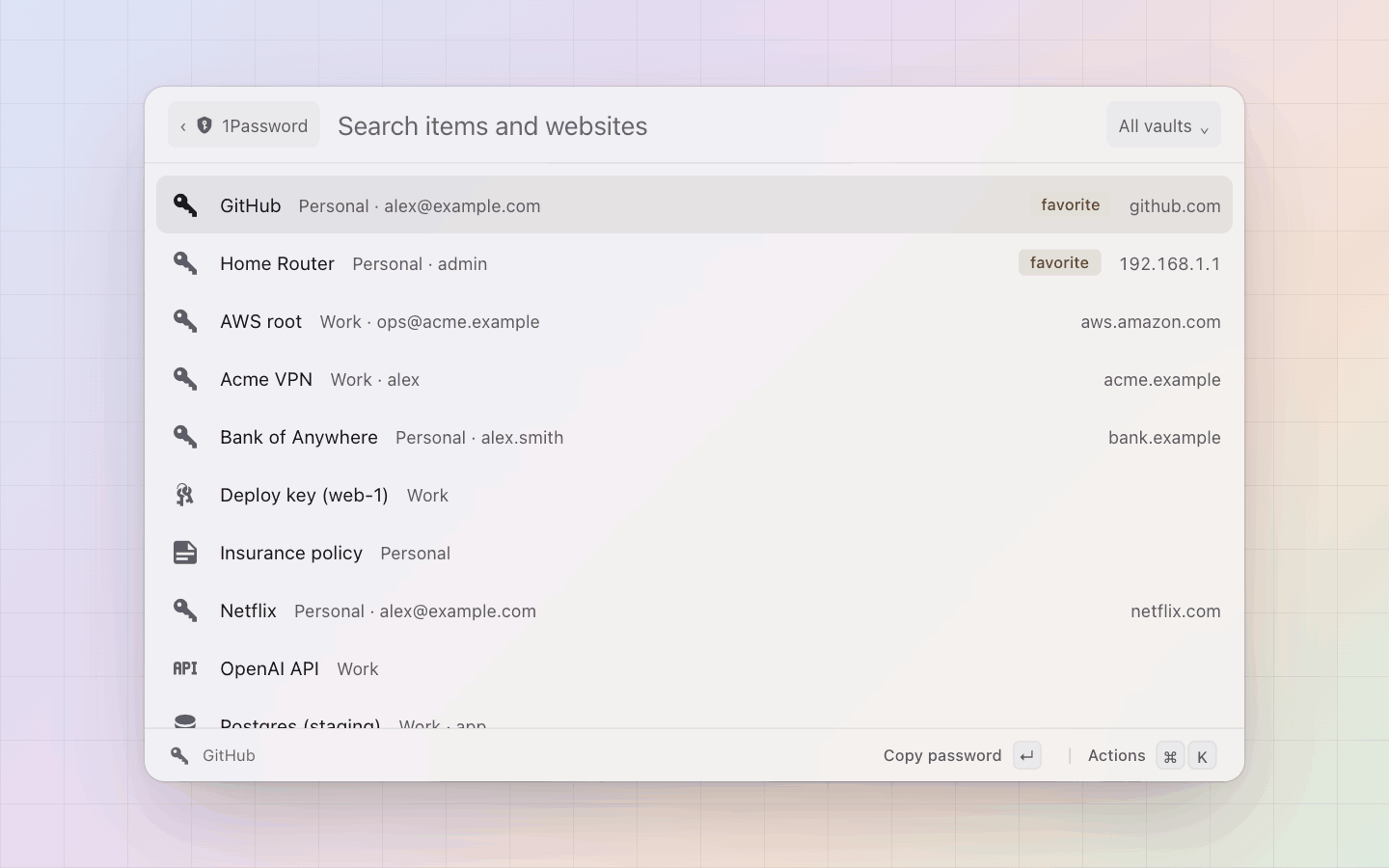Viewport: 1389px width, 868px height.
Task: Click the key icon in the bottom status bar
Action: pos(179,755)
